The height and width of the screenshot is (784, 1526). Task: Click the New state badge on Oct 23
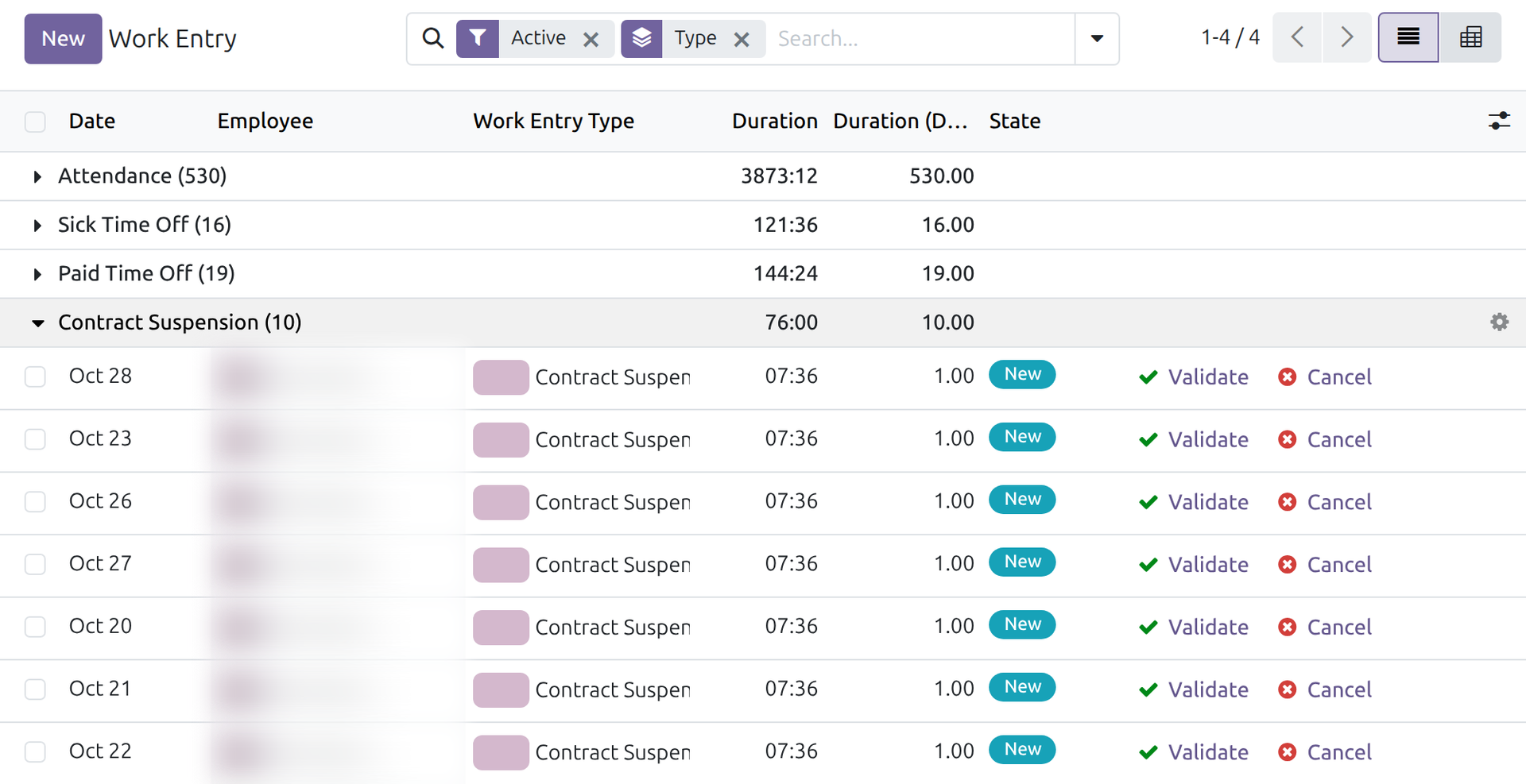(x=1022, y=437)
